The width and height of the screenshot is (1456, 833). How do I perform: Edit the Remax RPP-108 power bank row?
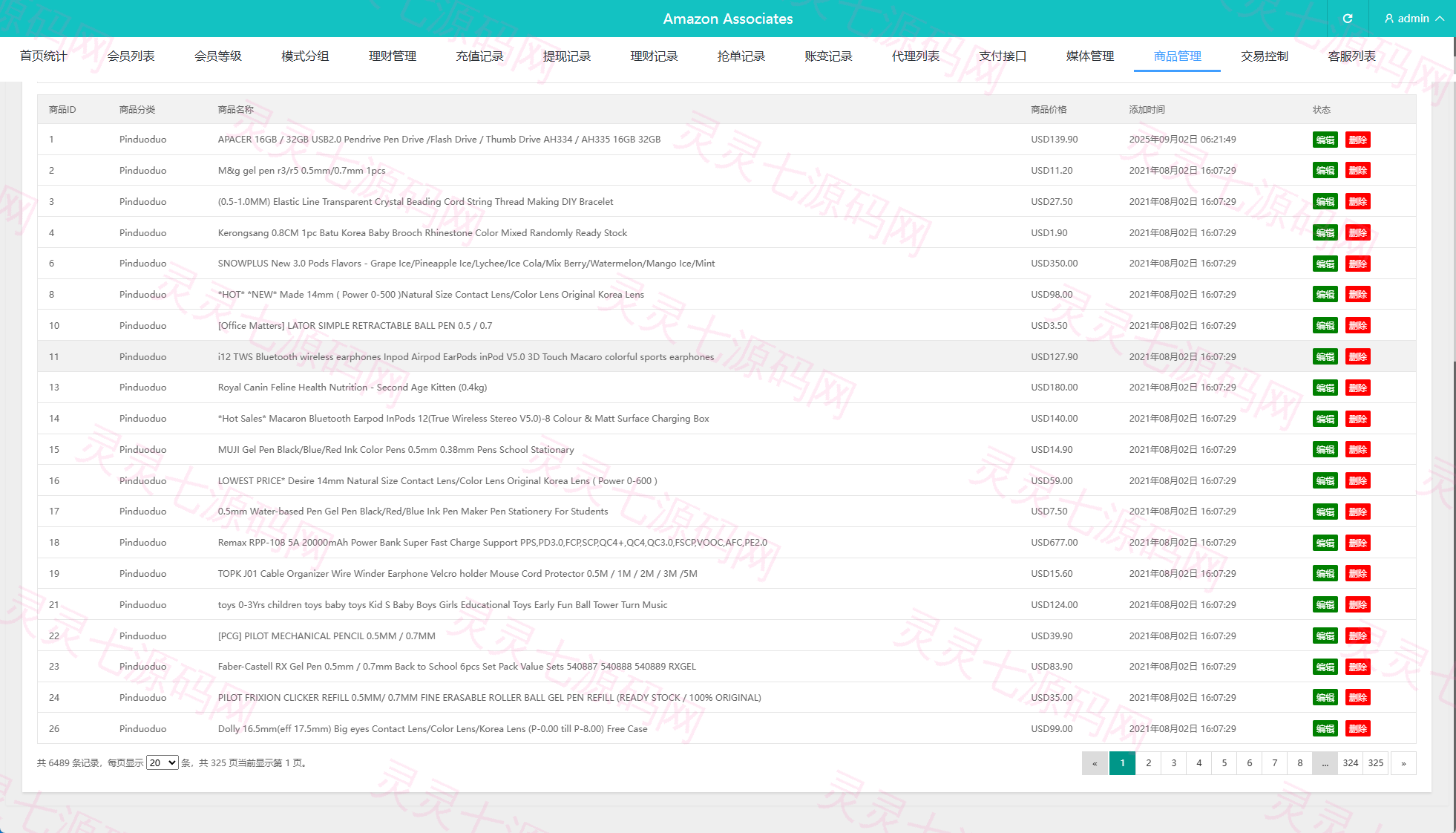click(x=1325, y=543)
